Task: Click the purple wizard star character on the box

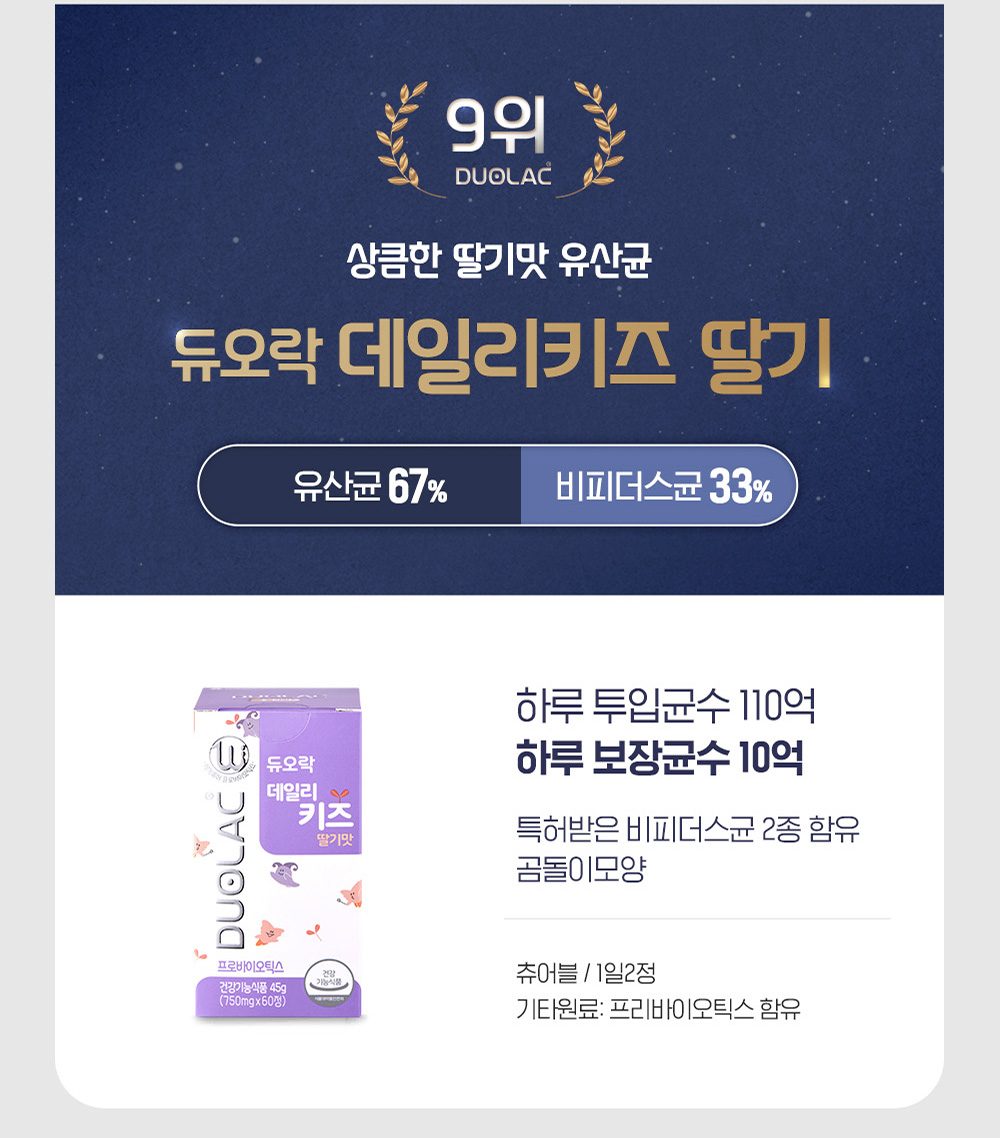Action: (284, 874)
